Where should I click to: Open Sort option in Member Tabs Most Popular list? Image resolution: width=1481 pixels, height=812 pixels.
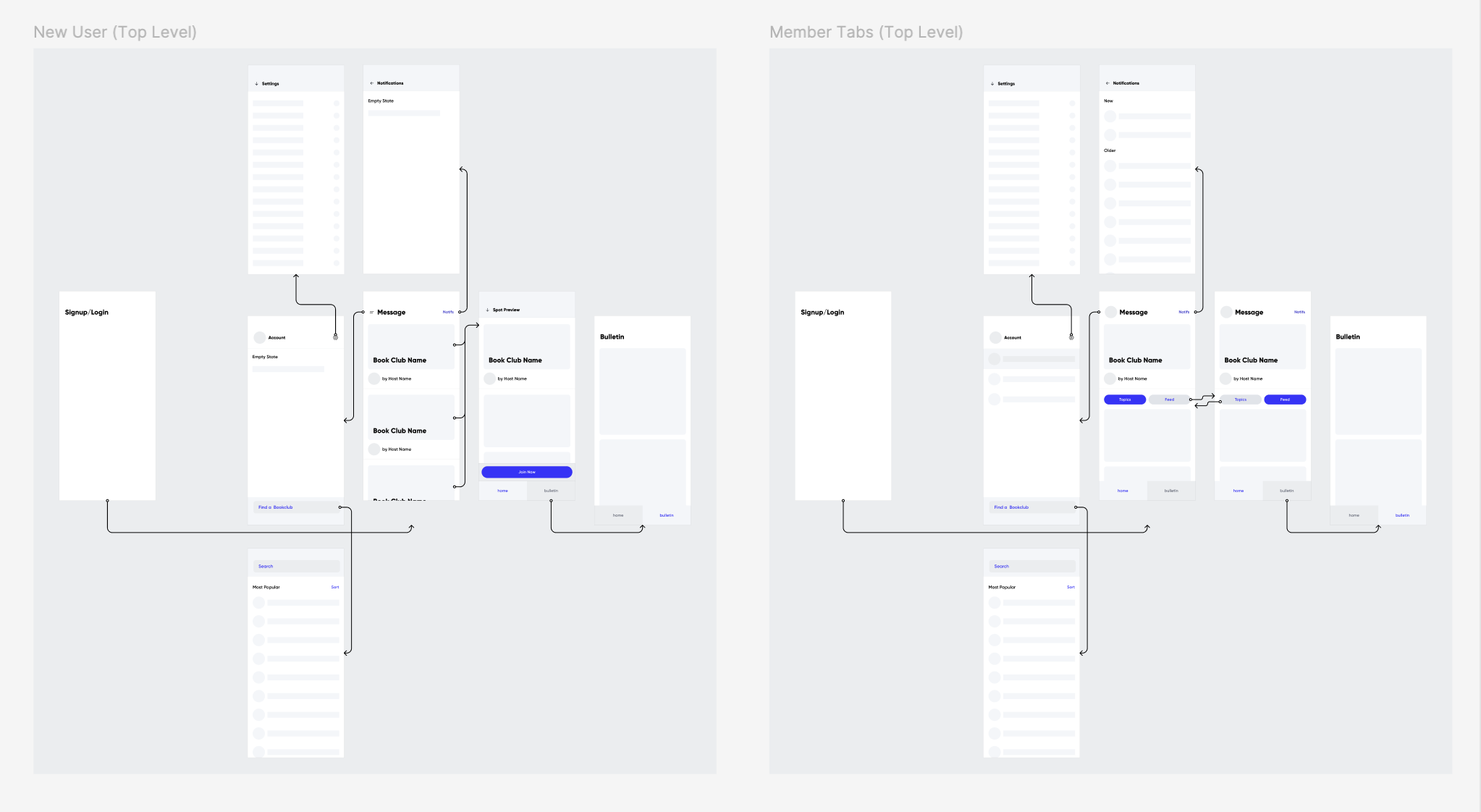[x=1071, y=587]
